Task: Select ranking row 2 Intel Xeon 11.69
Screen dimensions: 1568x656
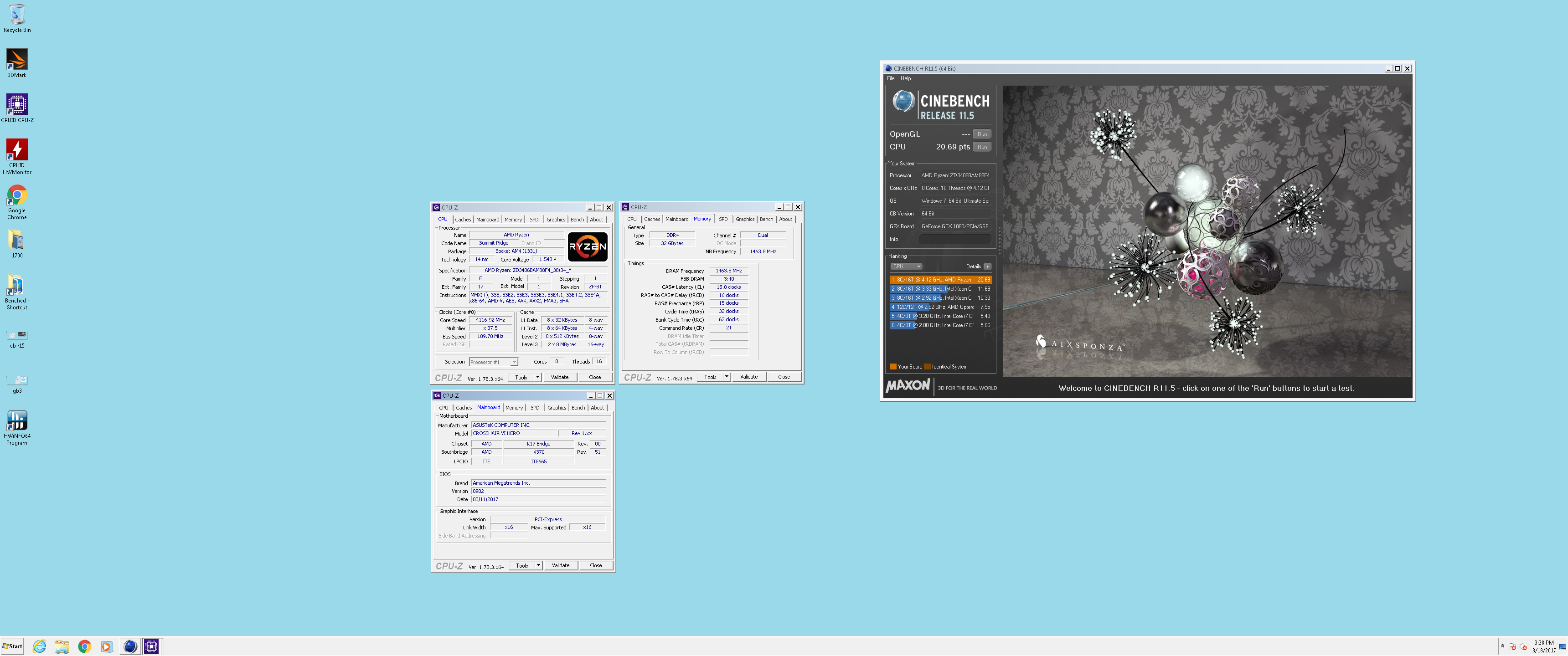Action: [x=940, y=289]
